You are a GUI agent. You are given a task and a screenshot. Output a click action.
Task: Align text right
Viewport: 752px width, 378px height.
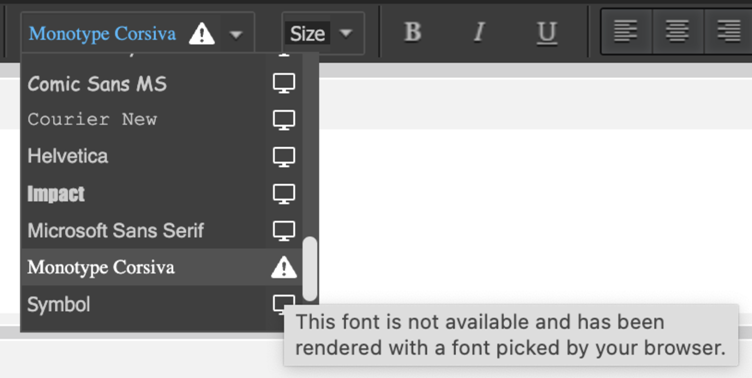[x=728, y=32]
